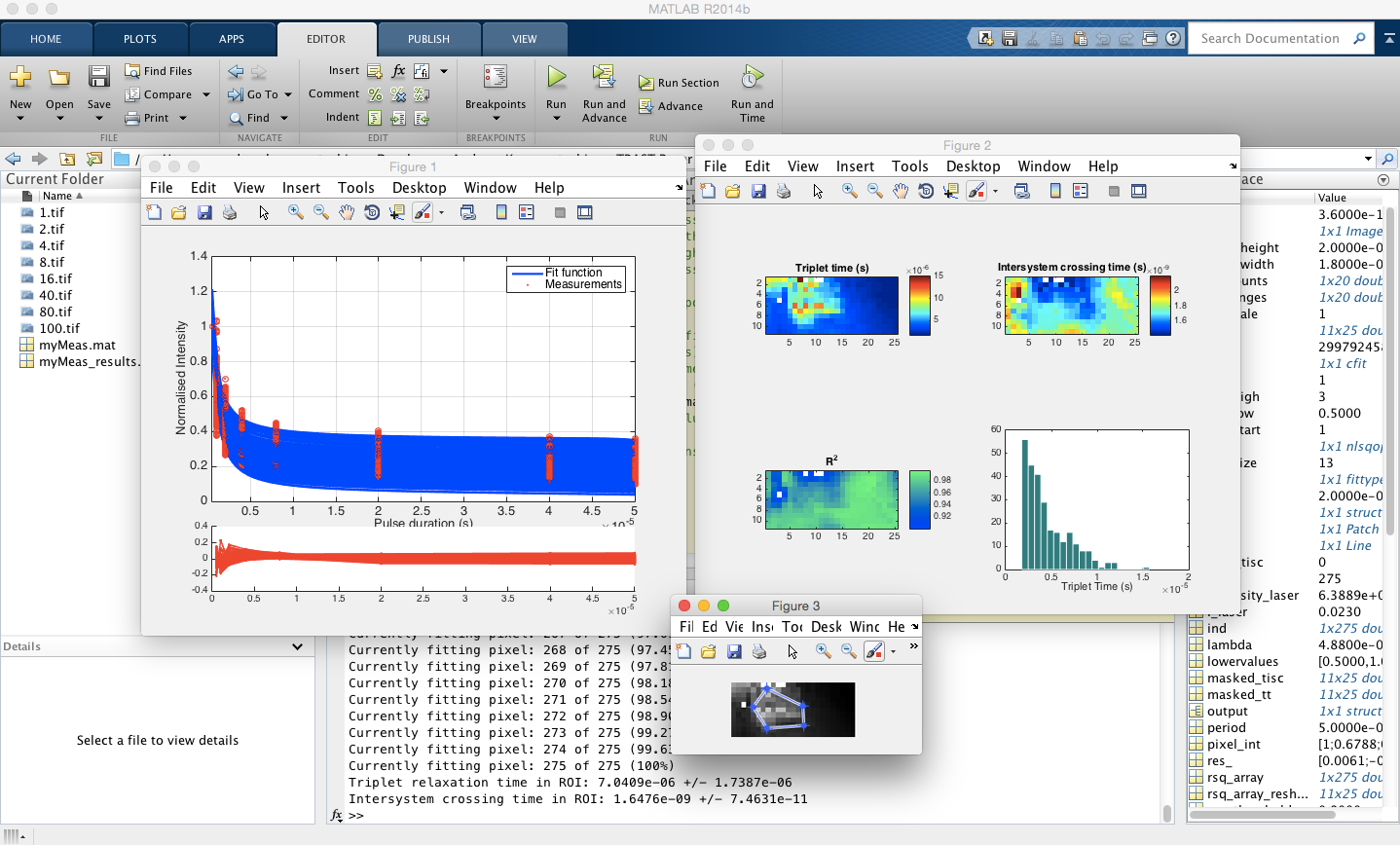Turn on the Data Cursor in Figure 2

(951, 191)
